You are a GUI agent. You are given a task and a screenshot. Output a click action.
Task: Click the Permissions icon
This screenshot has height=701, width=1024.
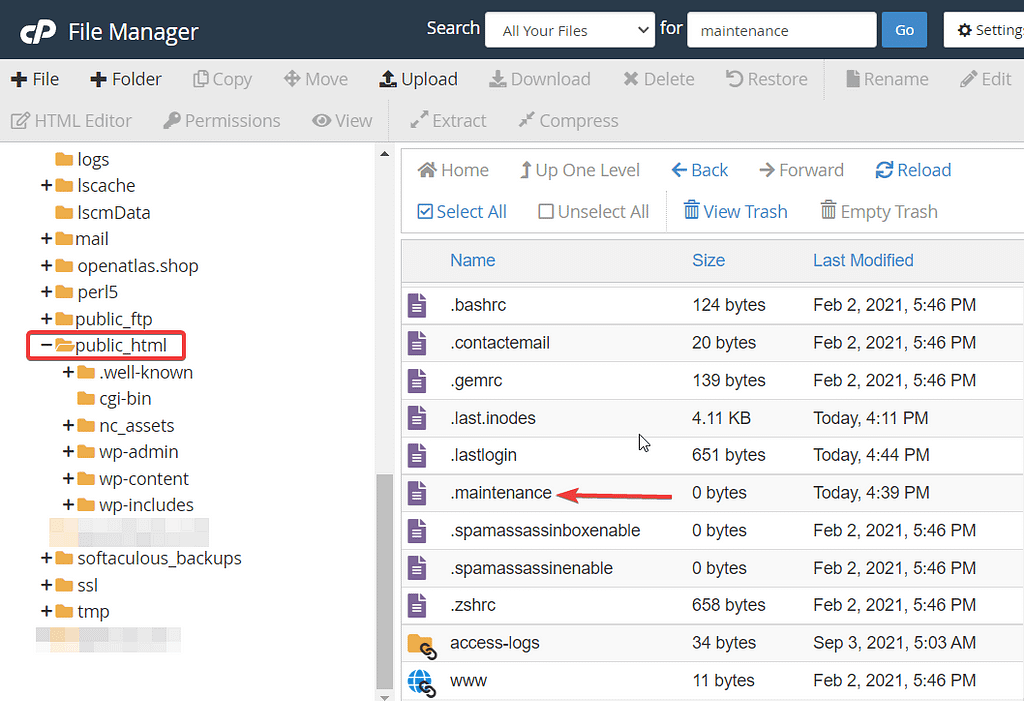[221, 120]
